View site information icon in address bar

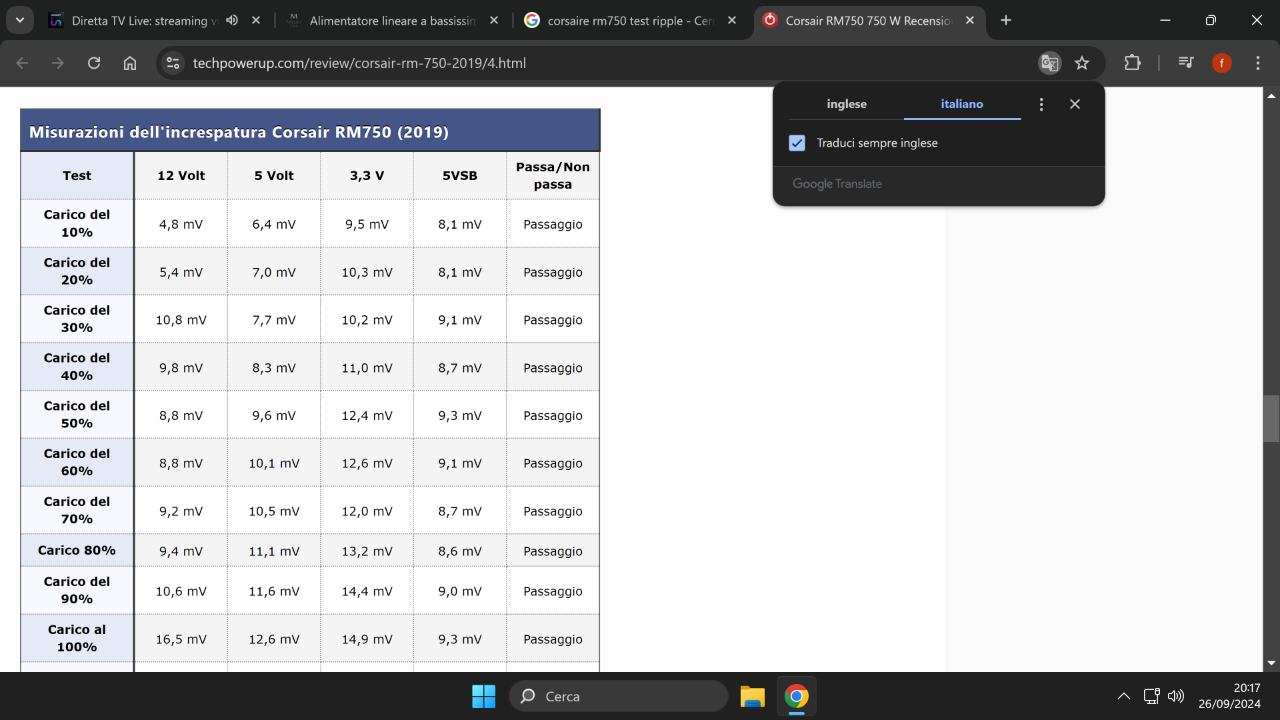173,63
